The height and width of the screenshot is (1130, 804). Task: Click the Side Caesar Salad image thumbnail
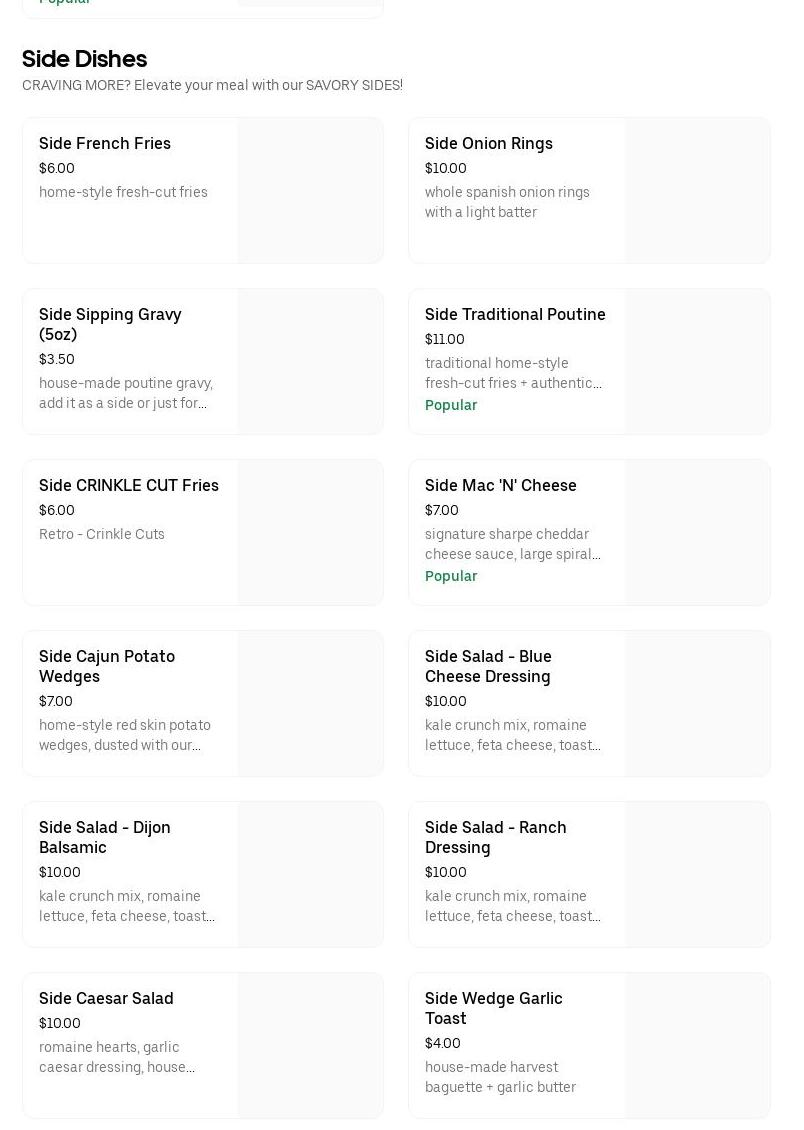click(310, 1045)
